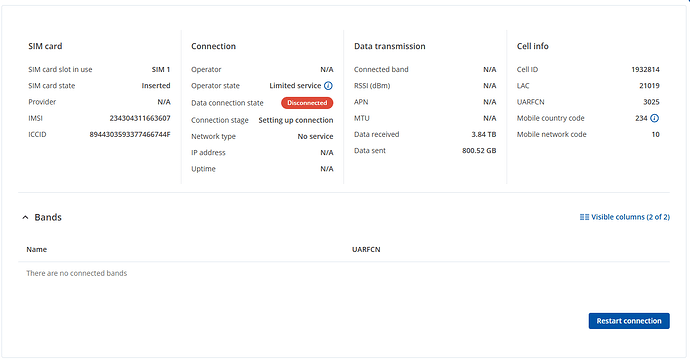This screenshot has width=690, height=362.
Task: Click the SIM card slot in use label
Action: tap(60, 69)
